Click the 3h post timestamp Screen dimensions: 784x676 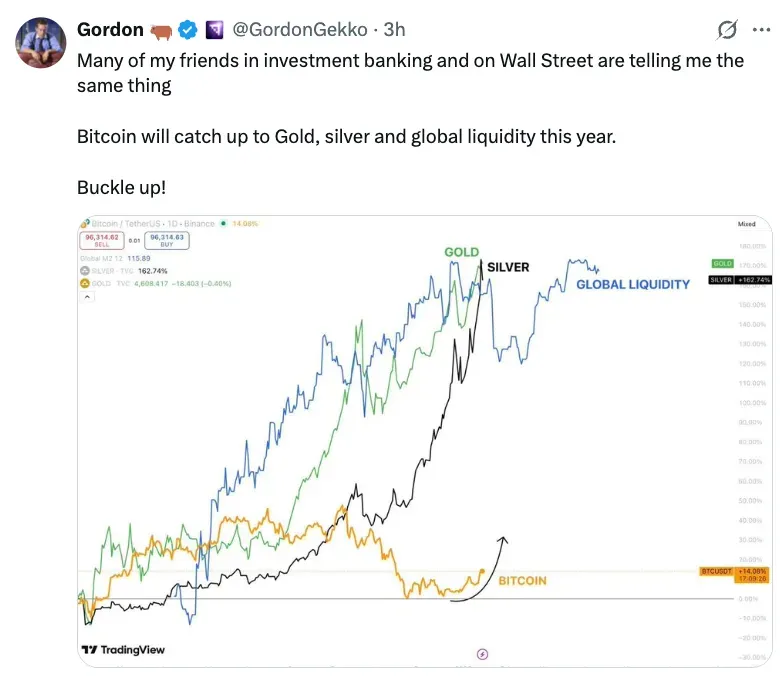[394, 30]
